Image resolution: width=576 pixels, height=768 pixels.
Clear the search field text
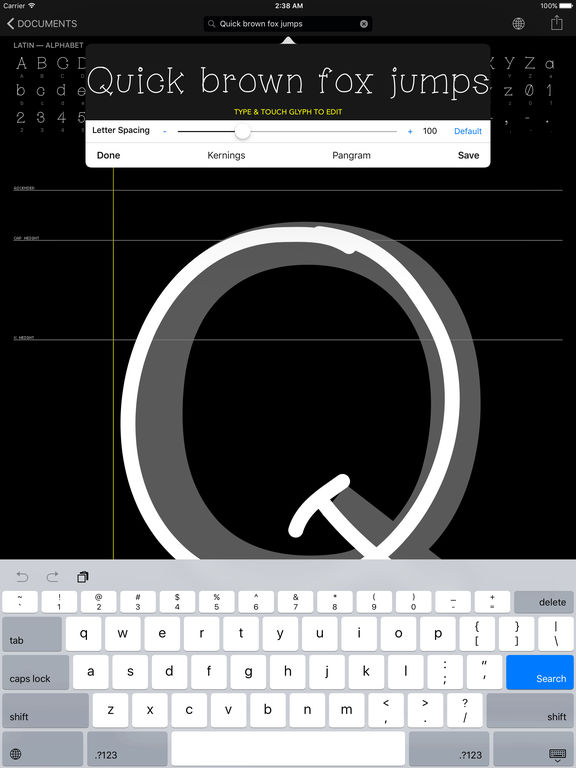(364, 24)
